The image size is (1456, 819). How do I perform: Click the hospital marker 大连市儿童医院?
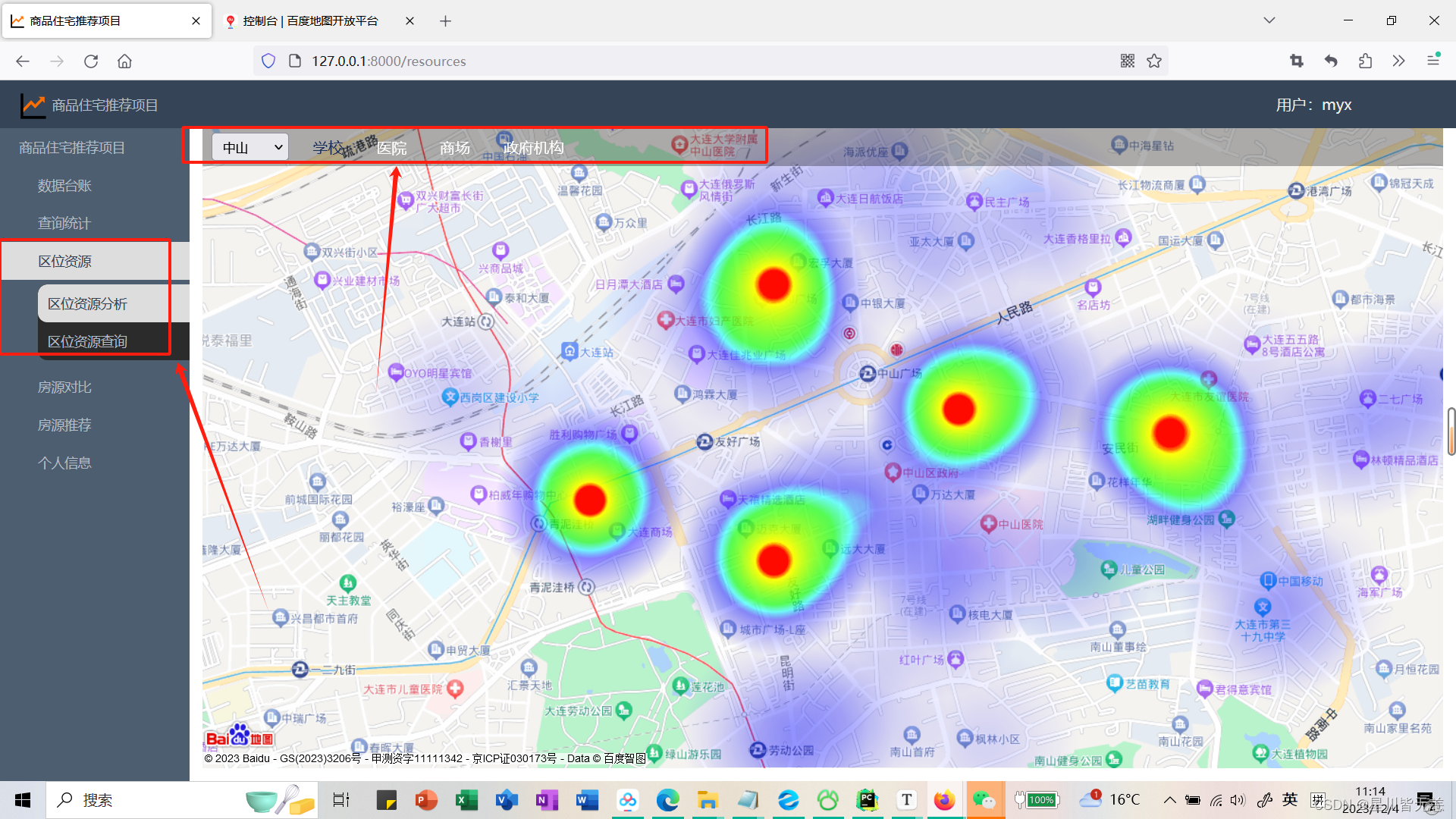455,689
